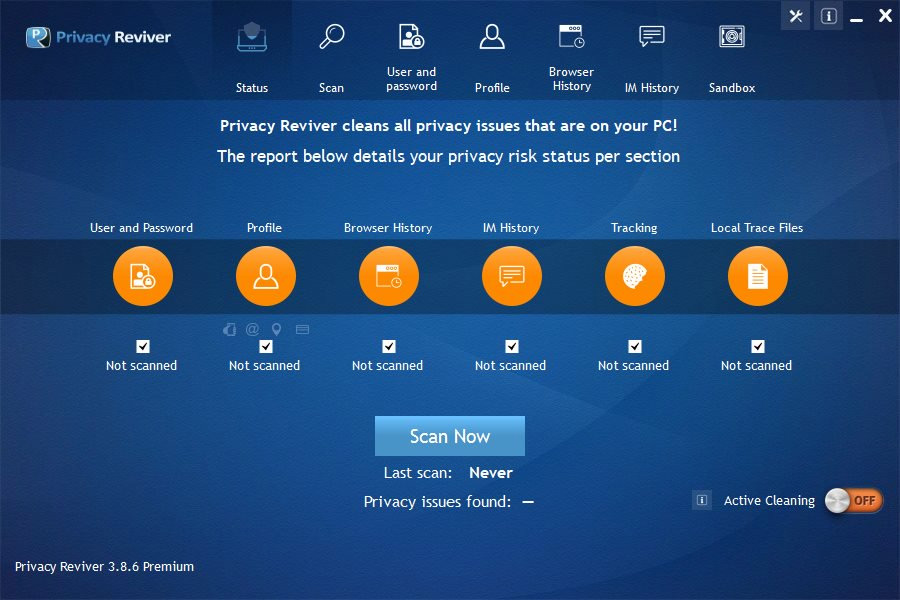Click 'Tracking' section heading
900x600 pixels.
(x=634, y=228)
